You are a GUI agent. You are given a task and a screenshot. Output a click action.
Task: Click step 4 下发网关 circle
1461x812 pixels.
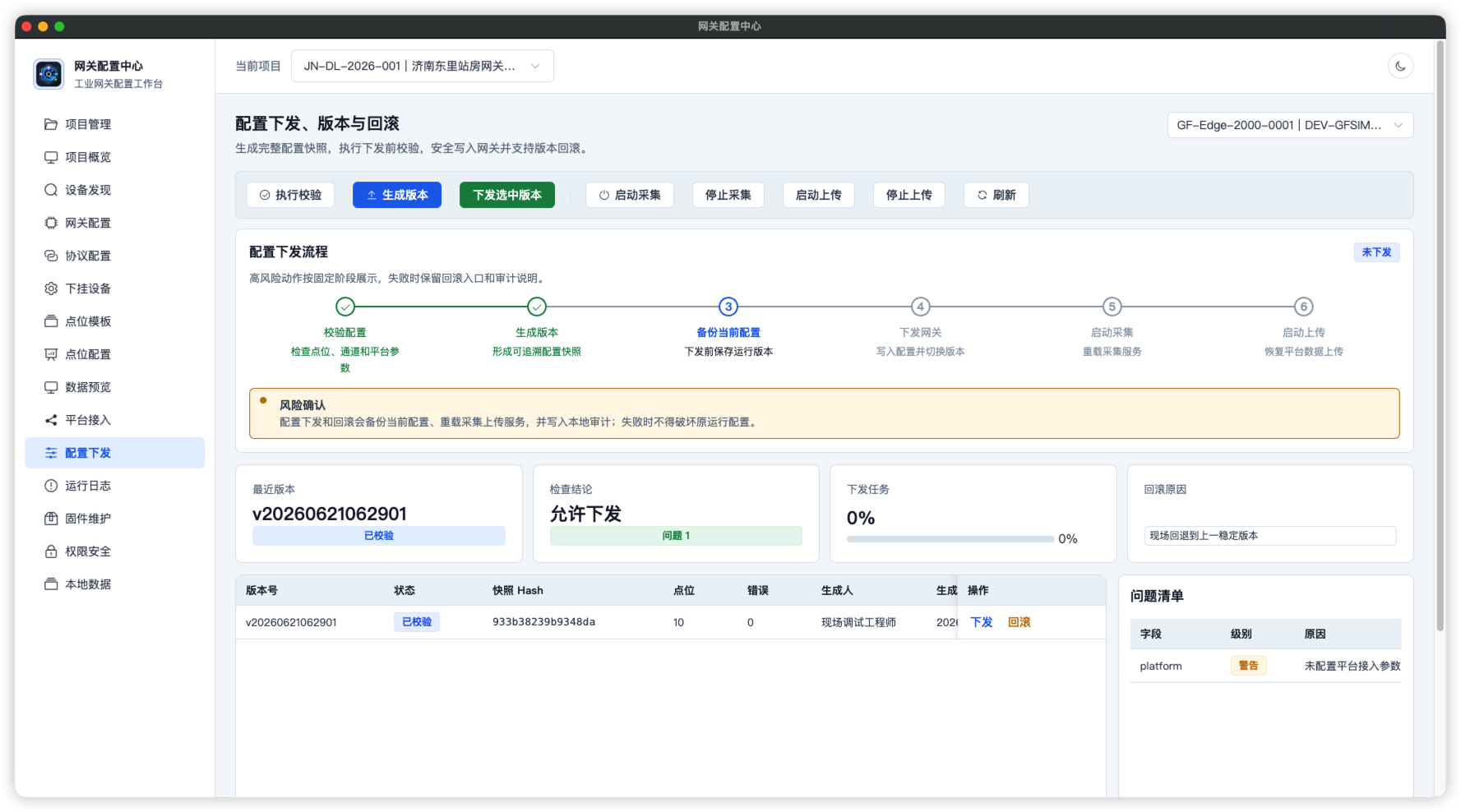pyautogui.click(x=920, y=307)
